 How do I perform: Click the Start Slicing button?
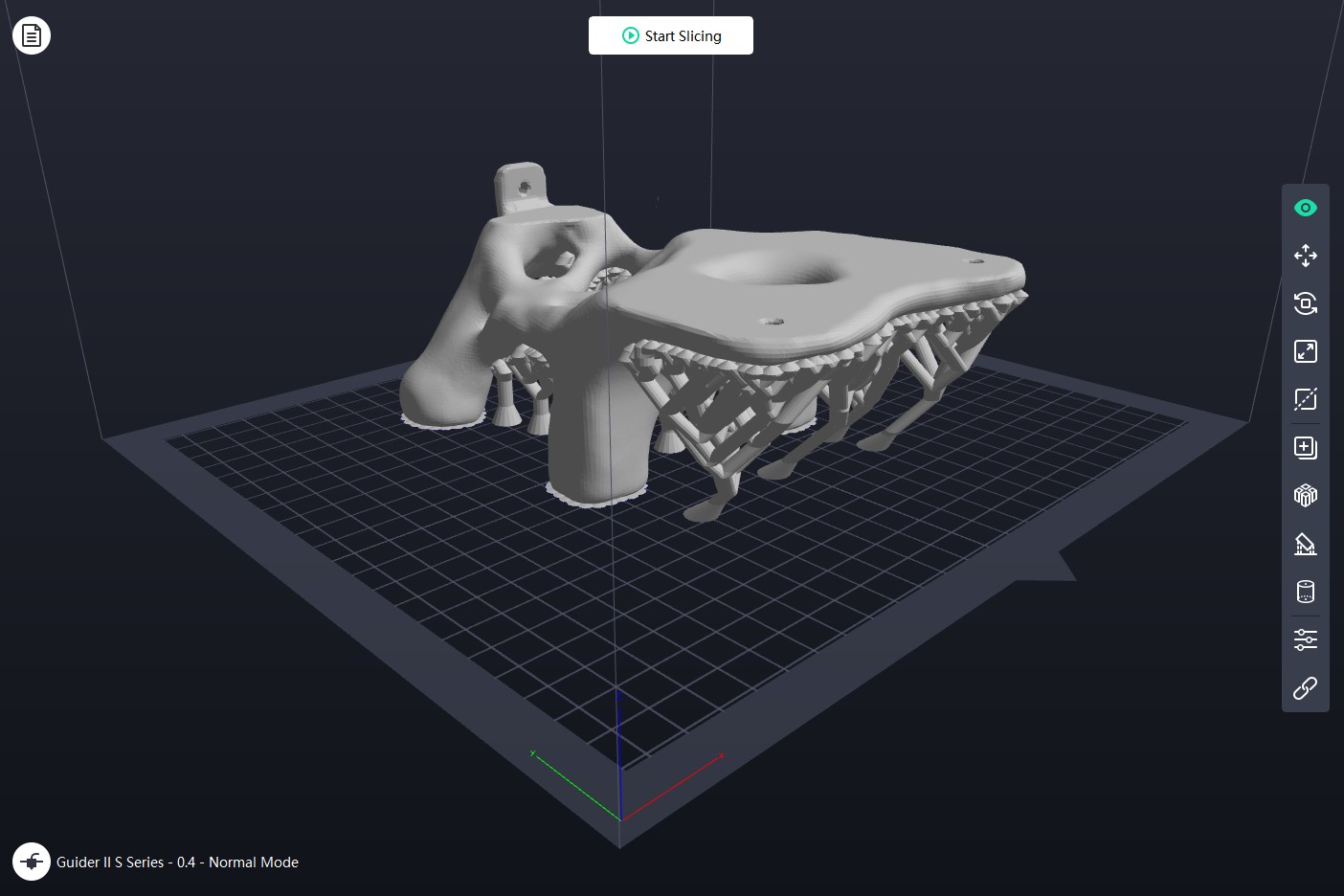pos(670,35)
